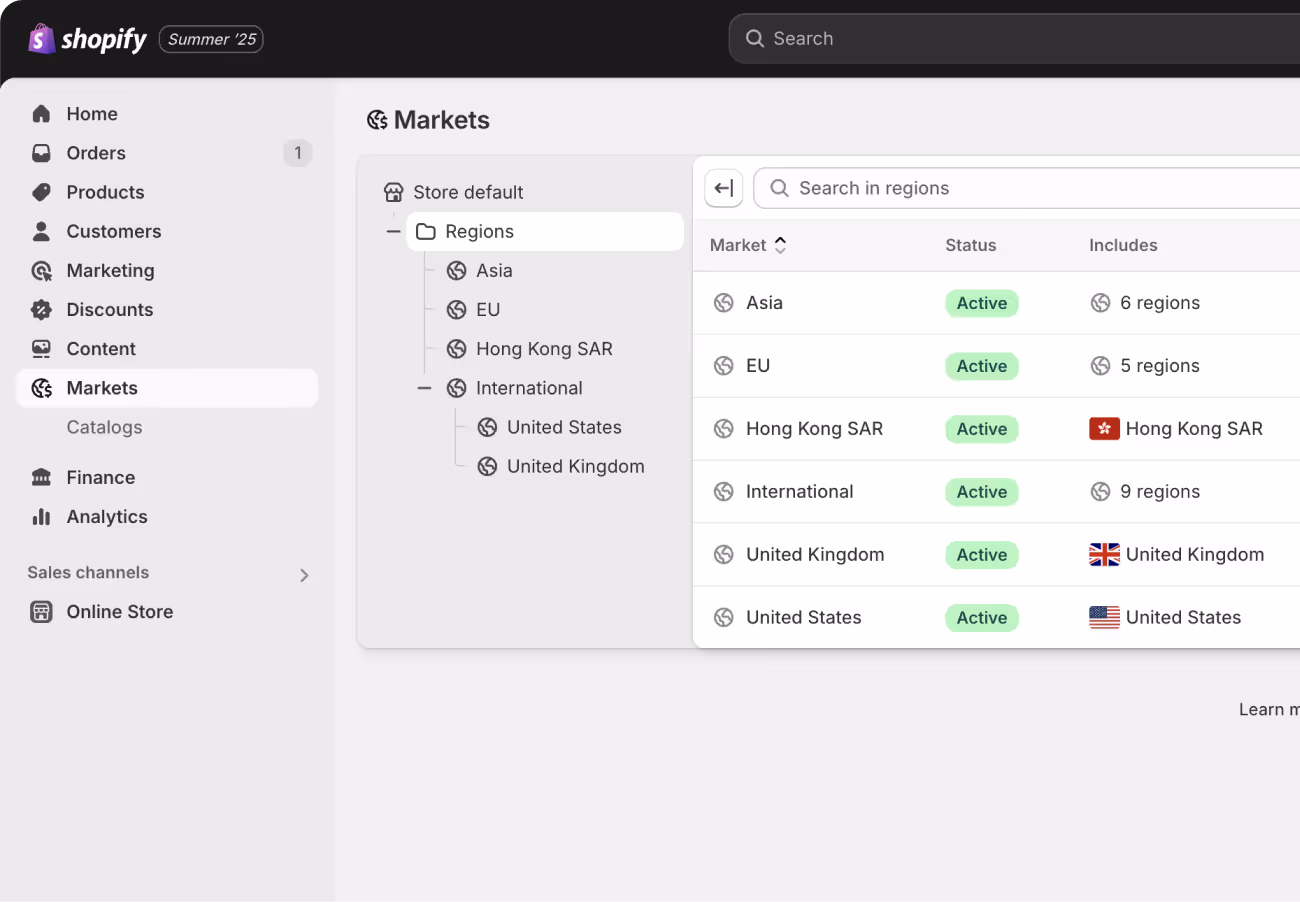Image resolution: width=1300 pixels, height=902 pixels.
Task: Click the Active status of United States
Action: 982,618
